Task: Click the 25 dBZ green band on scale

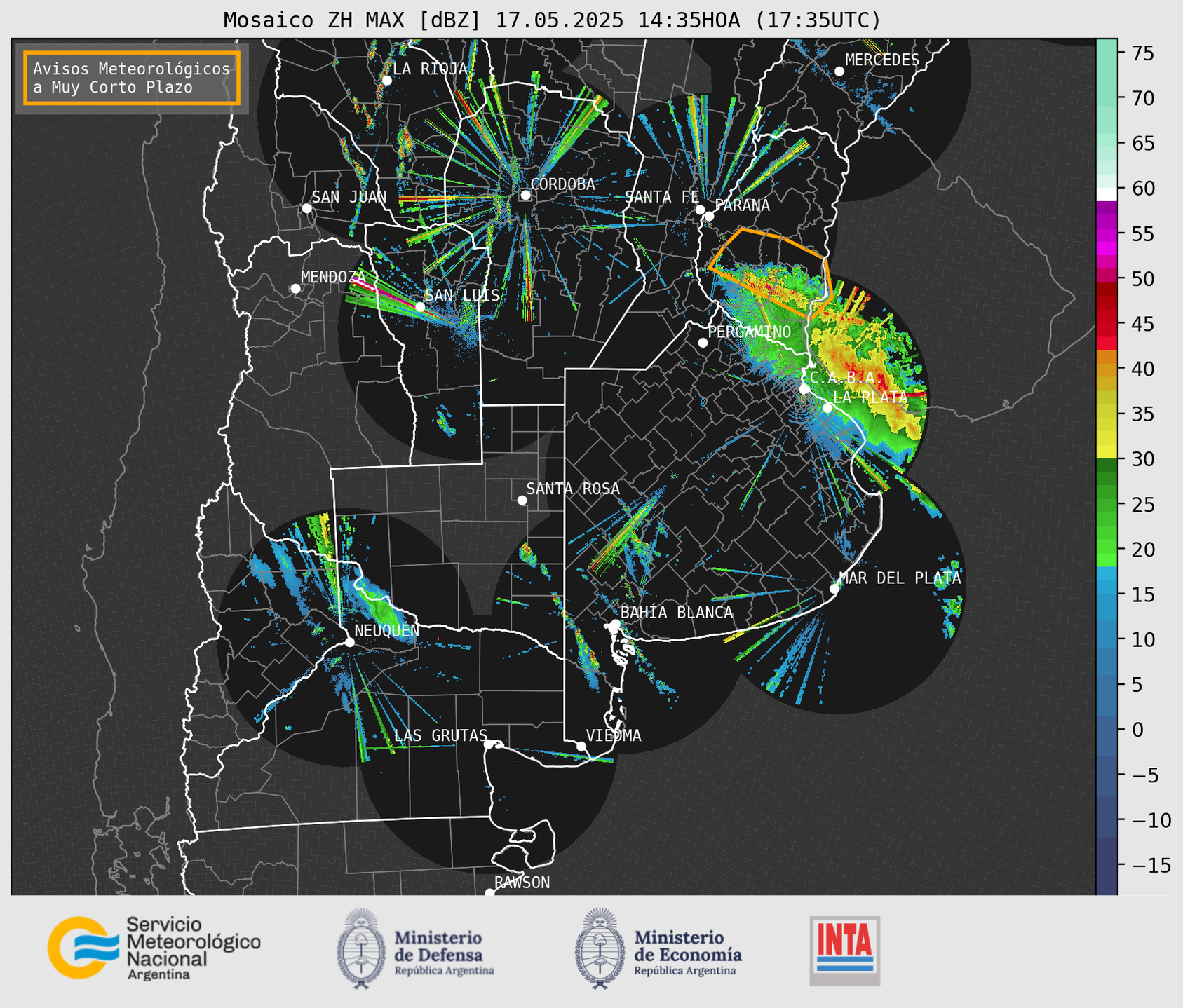Action: coord(1107,504)
